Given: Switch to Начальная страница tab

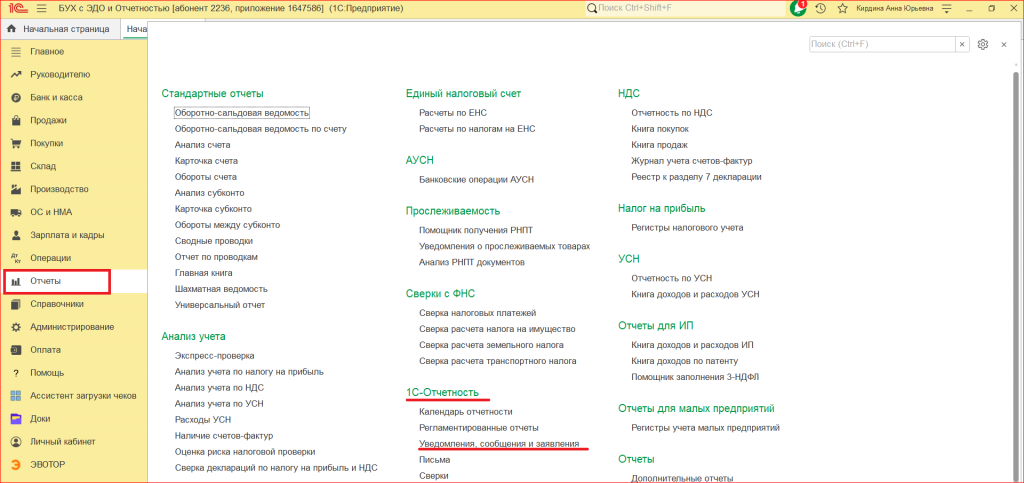Looking at the screenshot, I should (61, 29).
